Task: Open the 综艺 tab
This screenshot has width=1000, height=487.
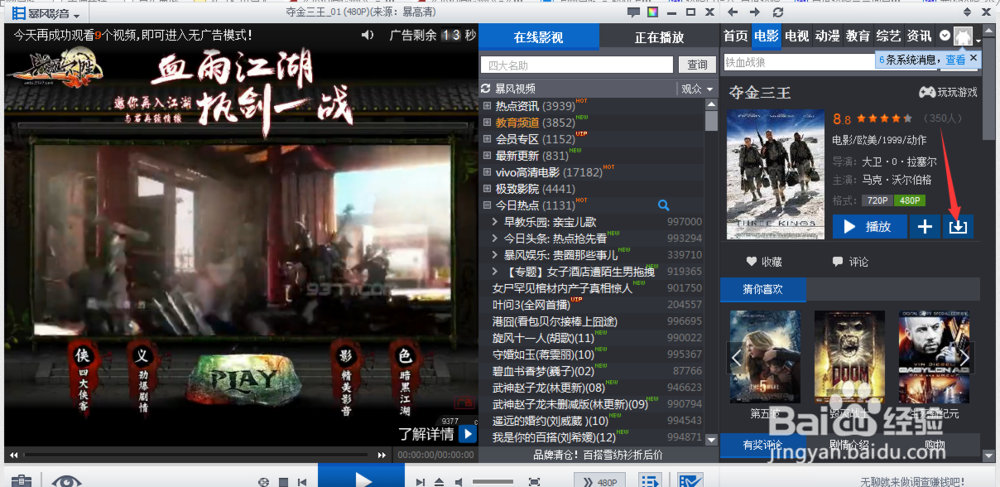Action: (x=888, y=36)
